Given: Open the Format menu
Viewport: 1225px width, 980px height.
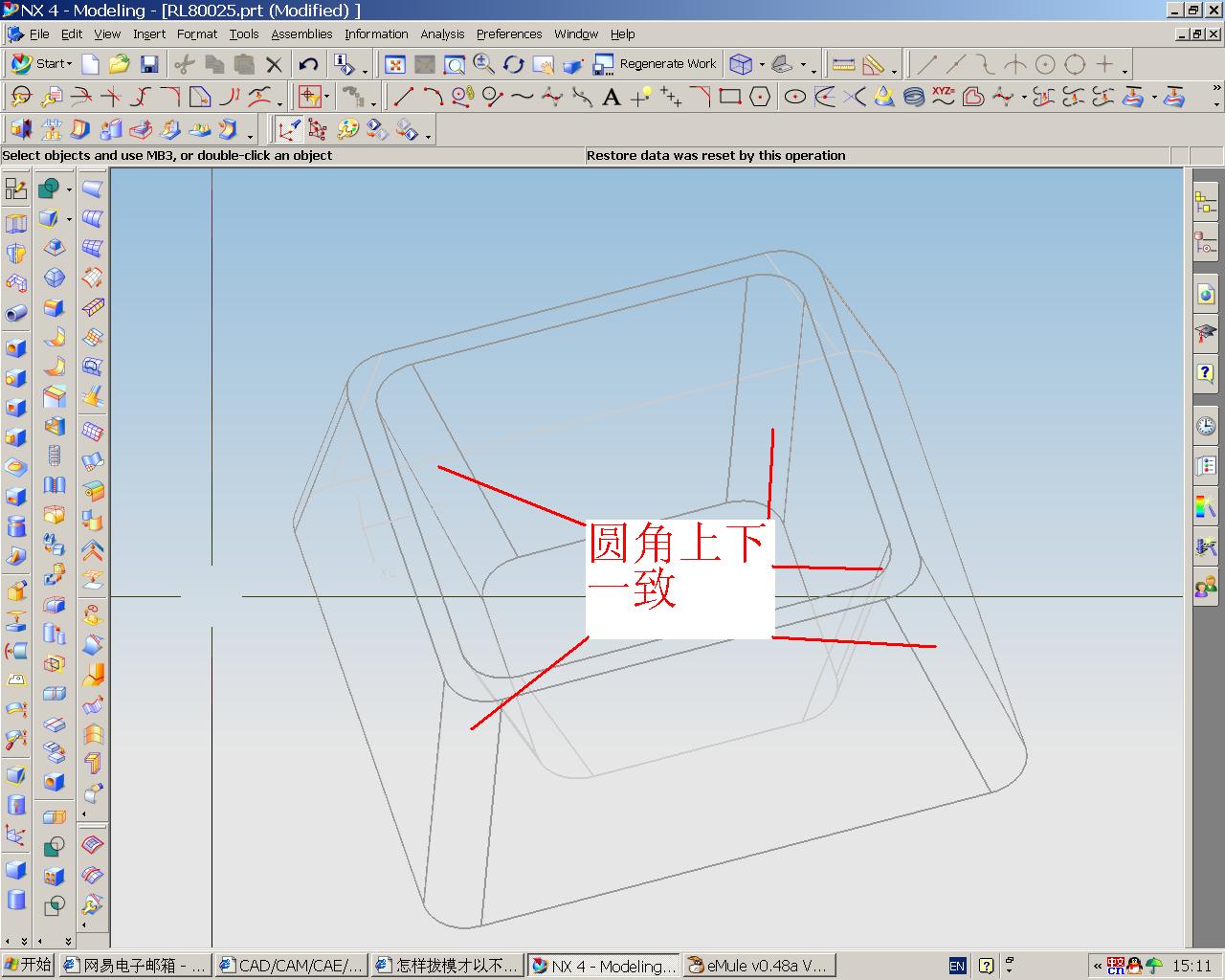Looking at the screenshot, I should point(197,33).
